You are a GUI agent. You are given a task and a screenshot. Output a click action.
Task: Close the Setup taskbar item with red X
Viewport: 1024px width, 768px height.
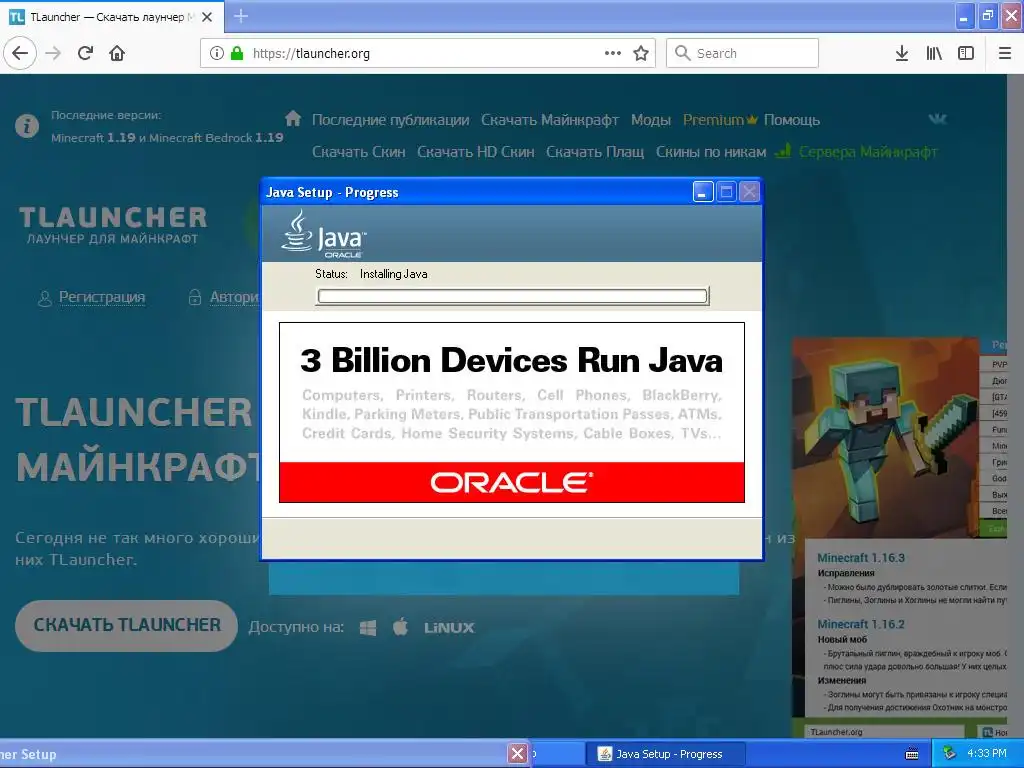(x=517, y=754)
